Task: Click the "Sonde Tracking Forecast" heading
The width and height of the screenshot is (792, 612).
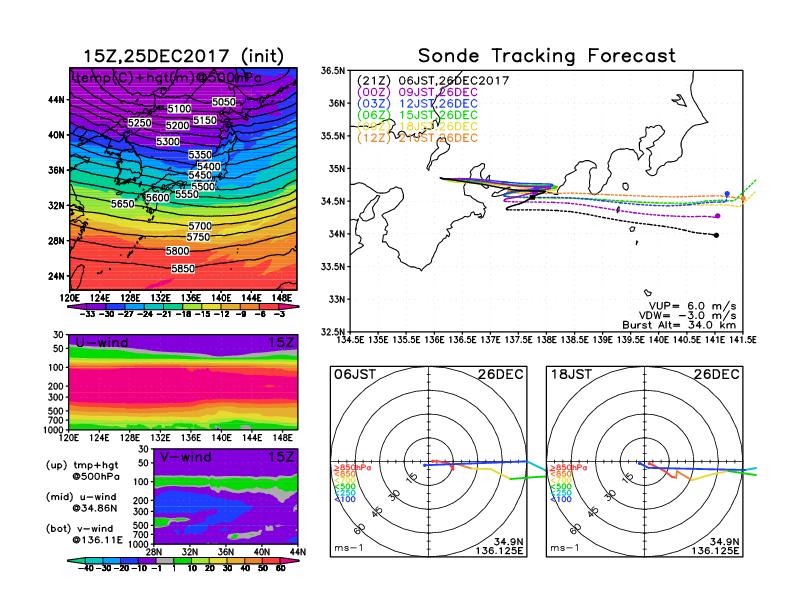Action: click(547, 55)
